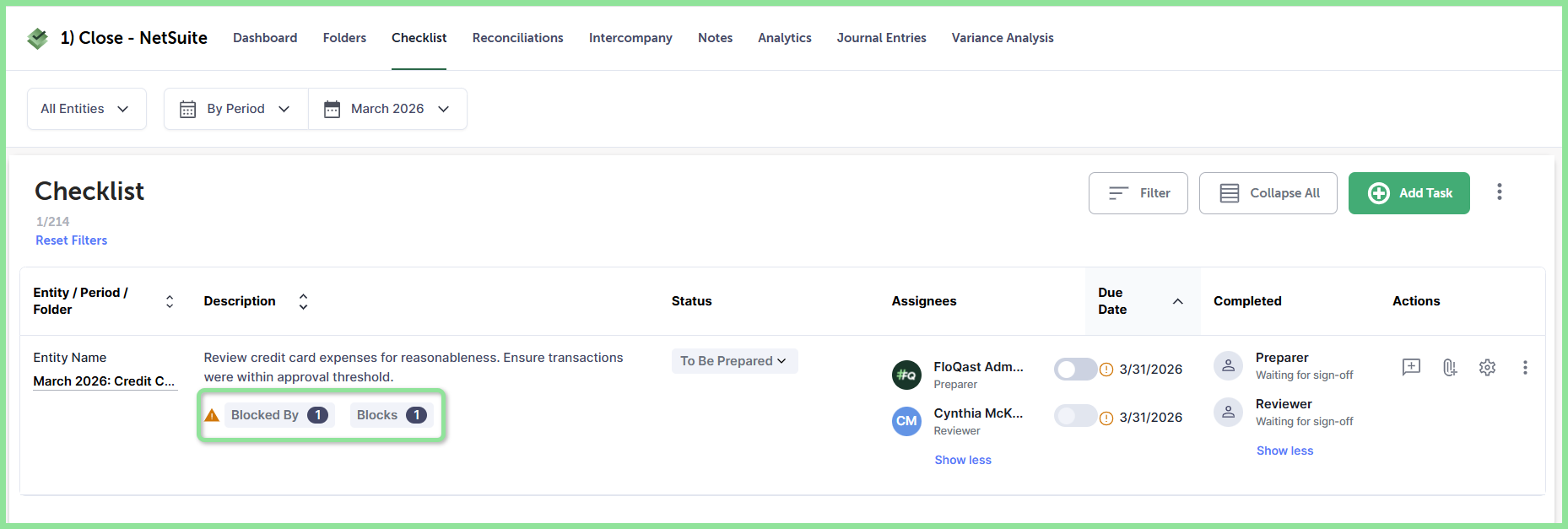Viewport: 1568px width, 529px height.
Task: Open the To Be Prepared status dropdown
Action: (x=734, y=361)
